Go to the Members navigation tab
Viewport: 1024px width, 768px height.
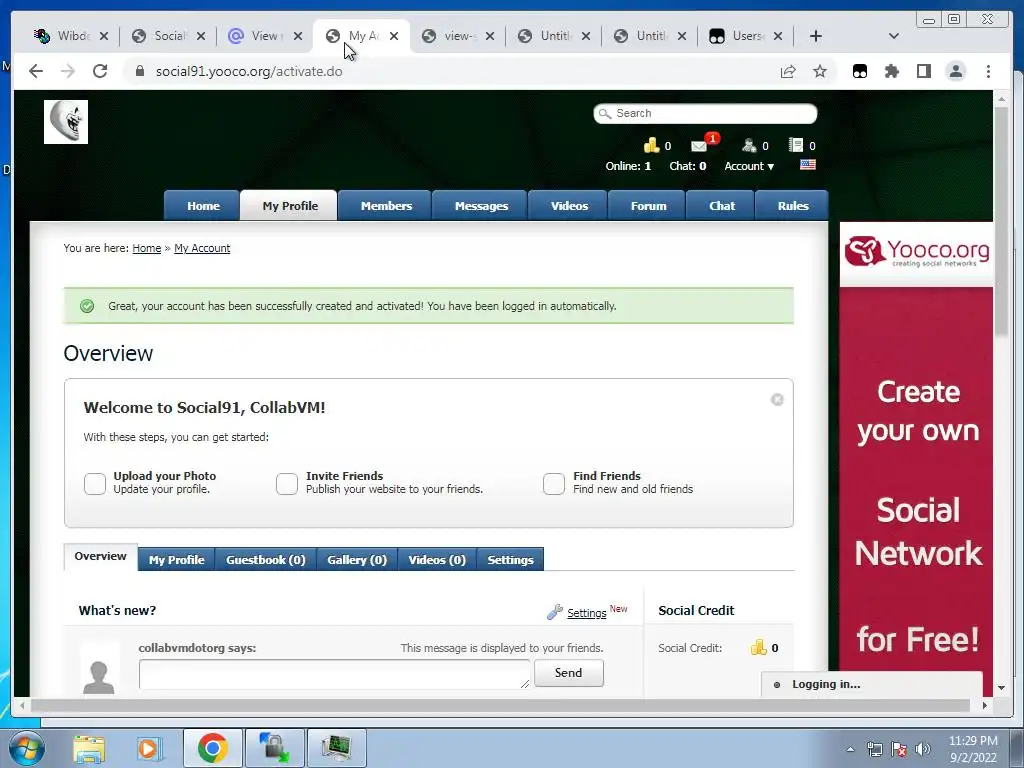[x=386, y=206]
